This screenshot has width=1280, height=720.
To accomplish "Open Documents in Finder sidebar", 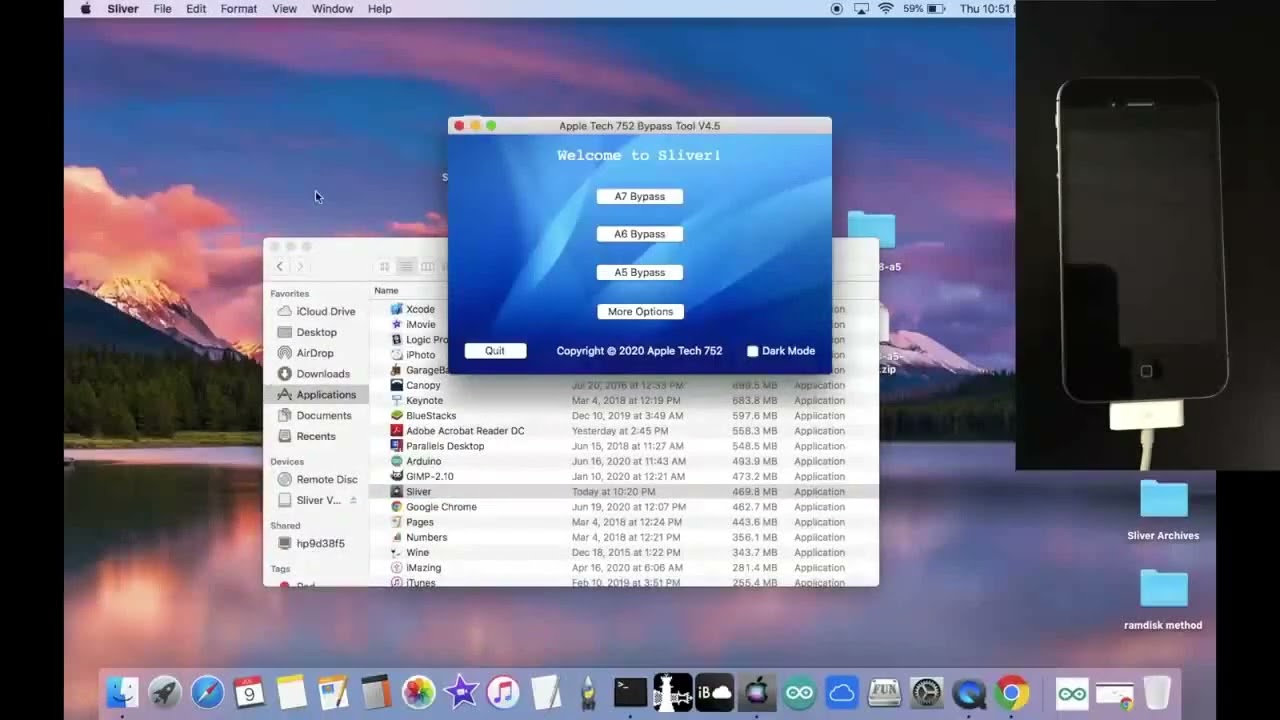I will click(316, 415).
